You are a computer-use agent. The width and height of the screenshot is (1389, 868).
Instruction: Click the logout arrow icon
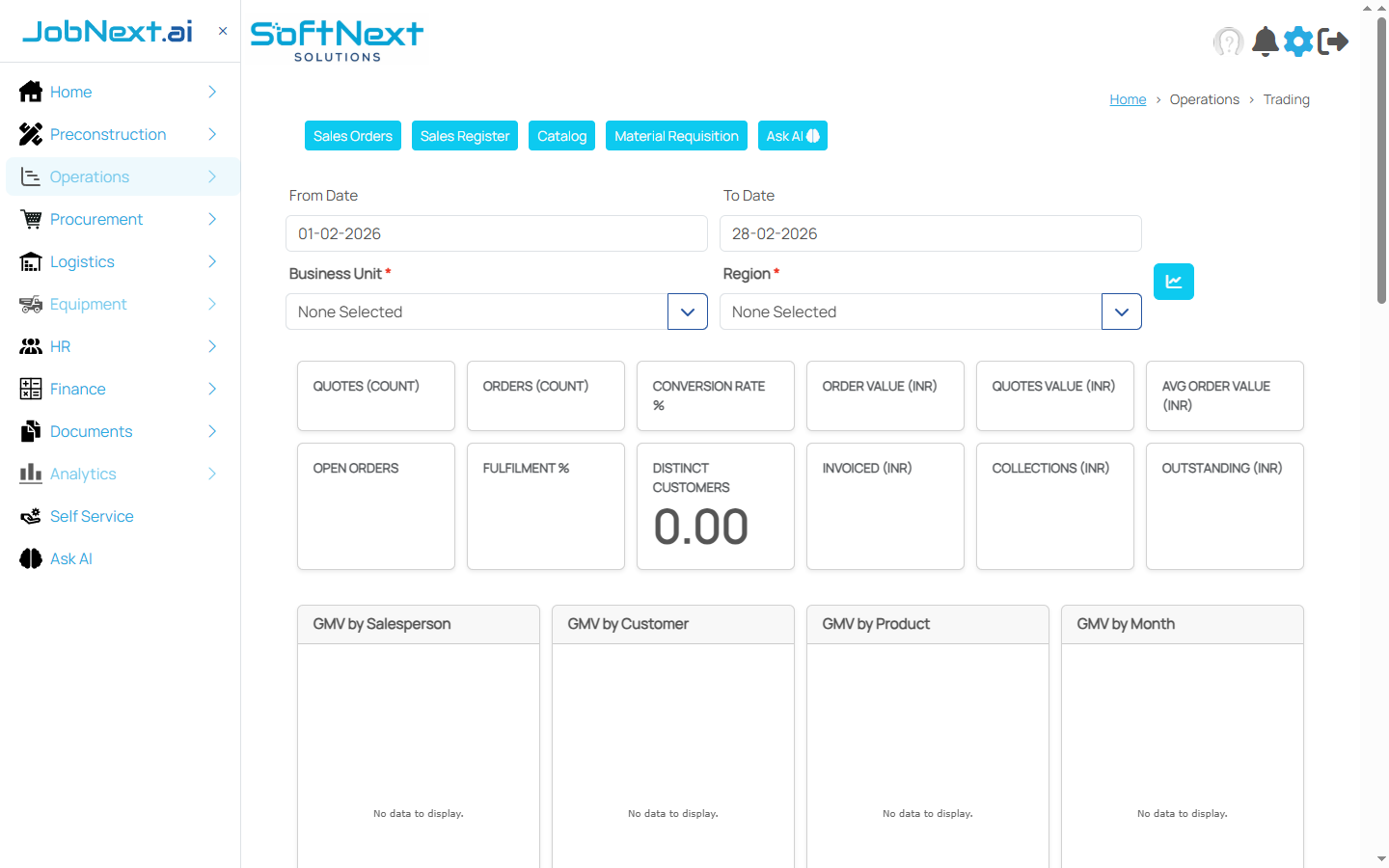click(x=1333, y=41)
